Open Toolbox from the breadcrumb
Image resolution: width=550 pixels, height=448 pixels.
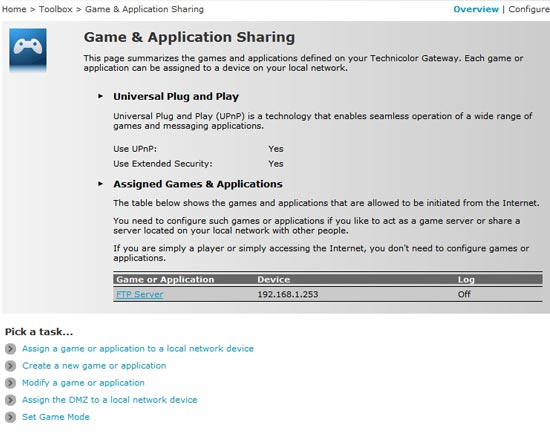[56, 9]
